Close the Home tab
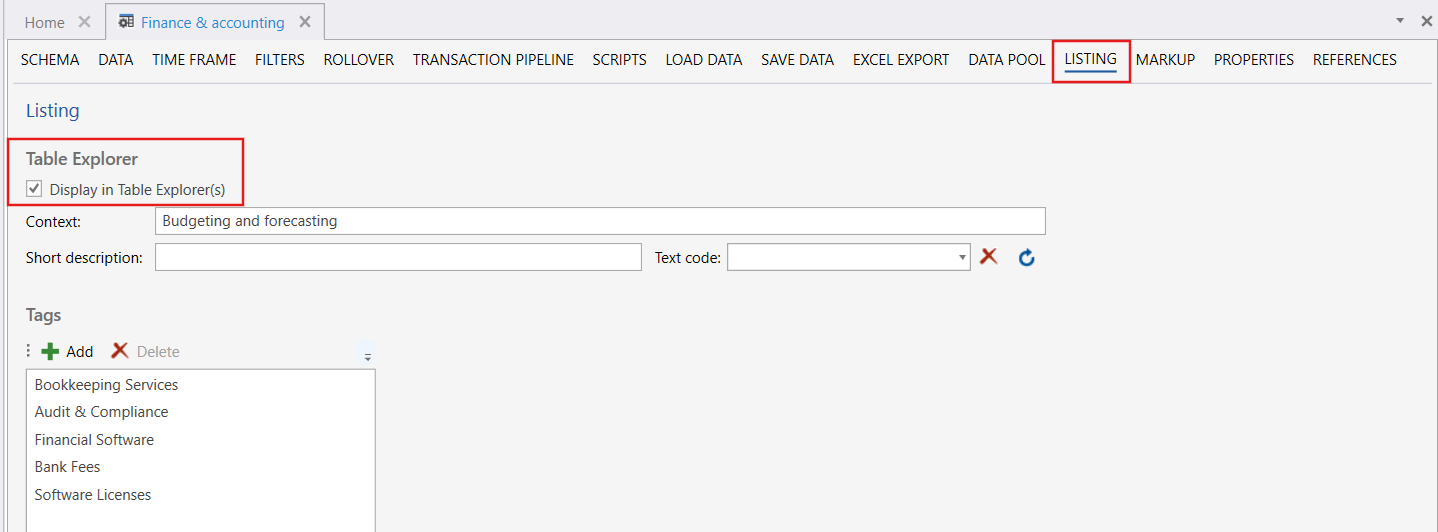Screen dimensions: 1438x532 [84, 22]
